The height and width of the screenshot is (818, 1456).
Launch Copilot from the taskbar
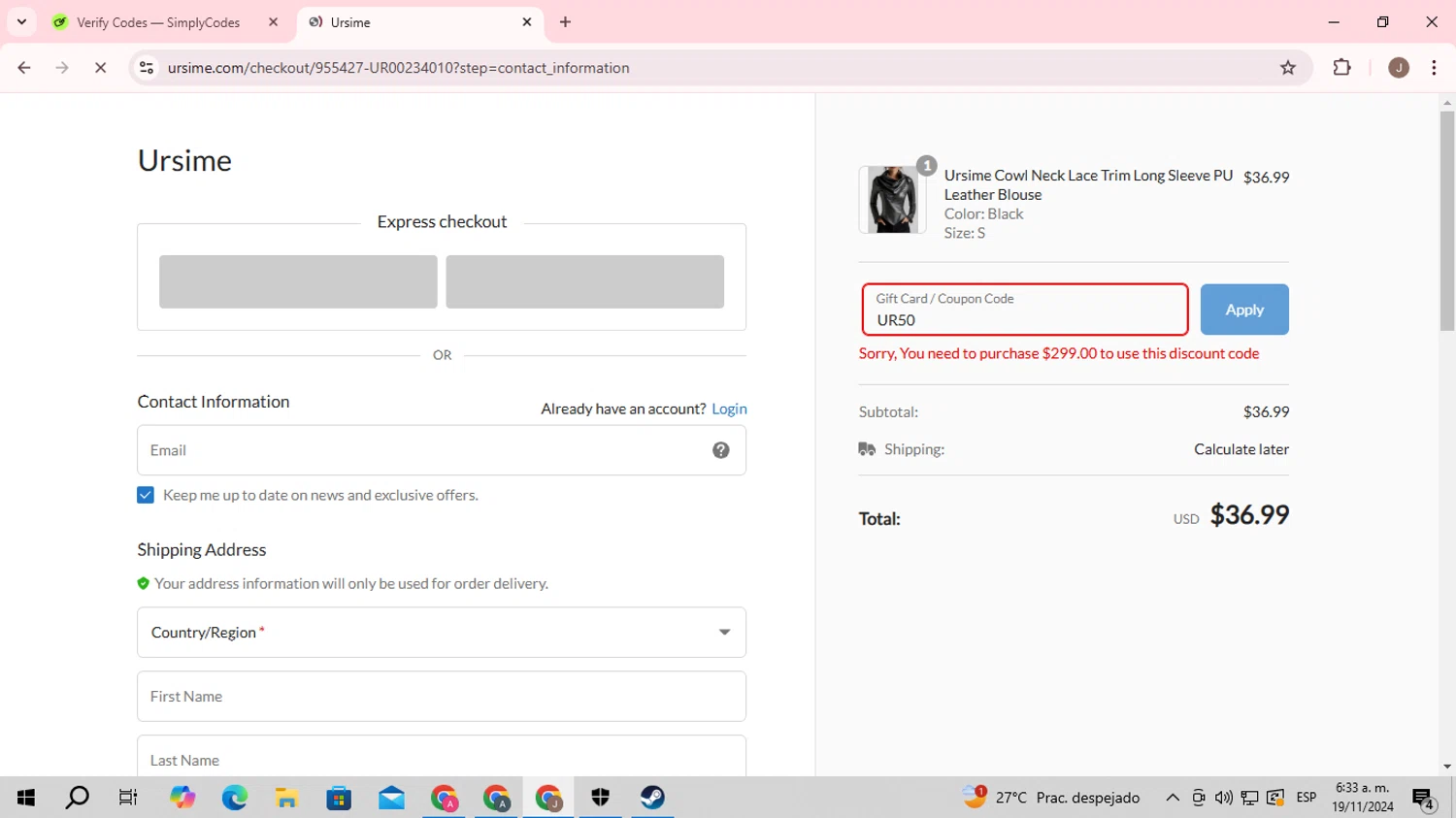[x=182, y=798]
